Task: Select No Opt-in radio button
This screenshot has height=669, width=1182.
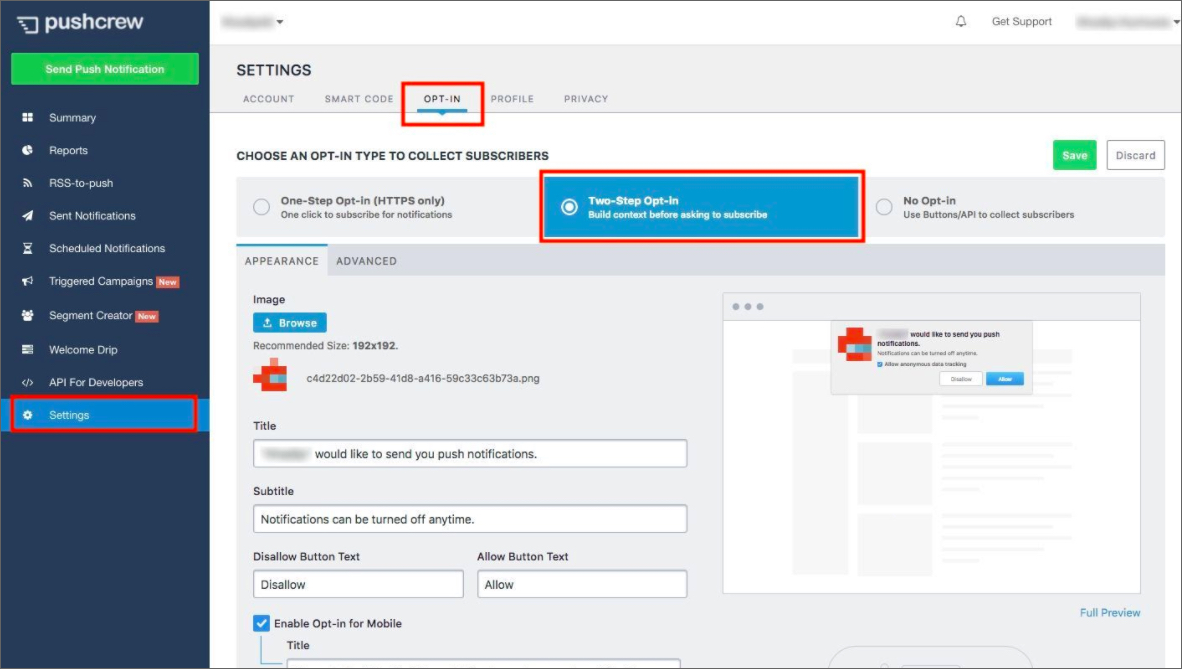Action: click(x=884, y=207)
